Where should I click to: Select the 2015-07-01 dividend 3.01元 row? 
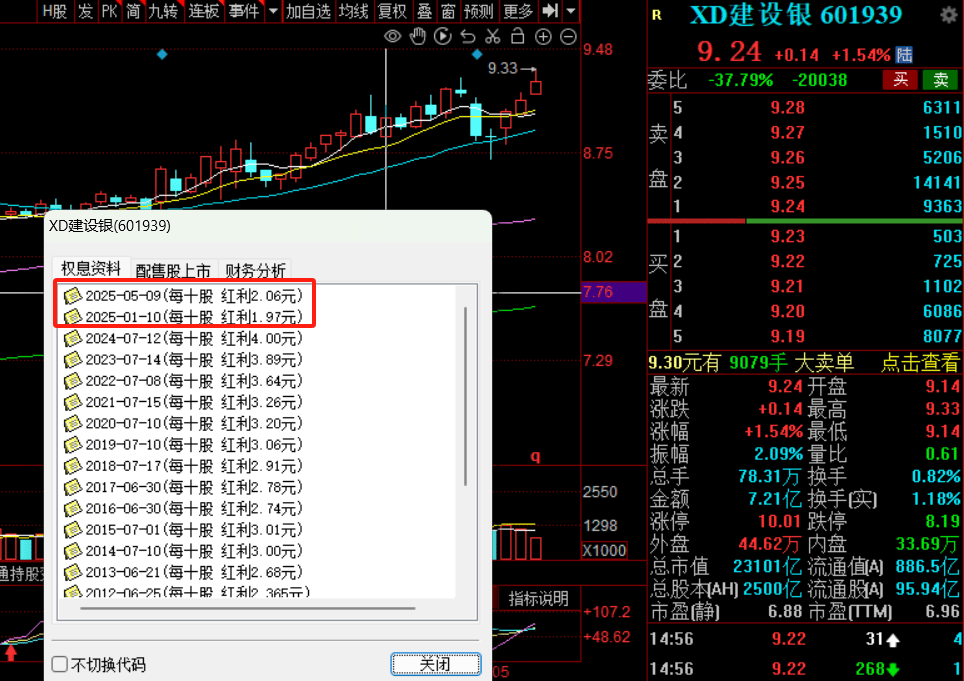point(184,530)
